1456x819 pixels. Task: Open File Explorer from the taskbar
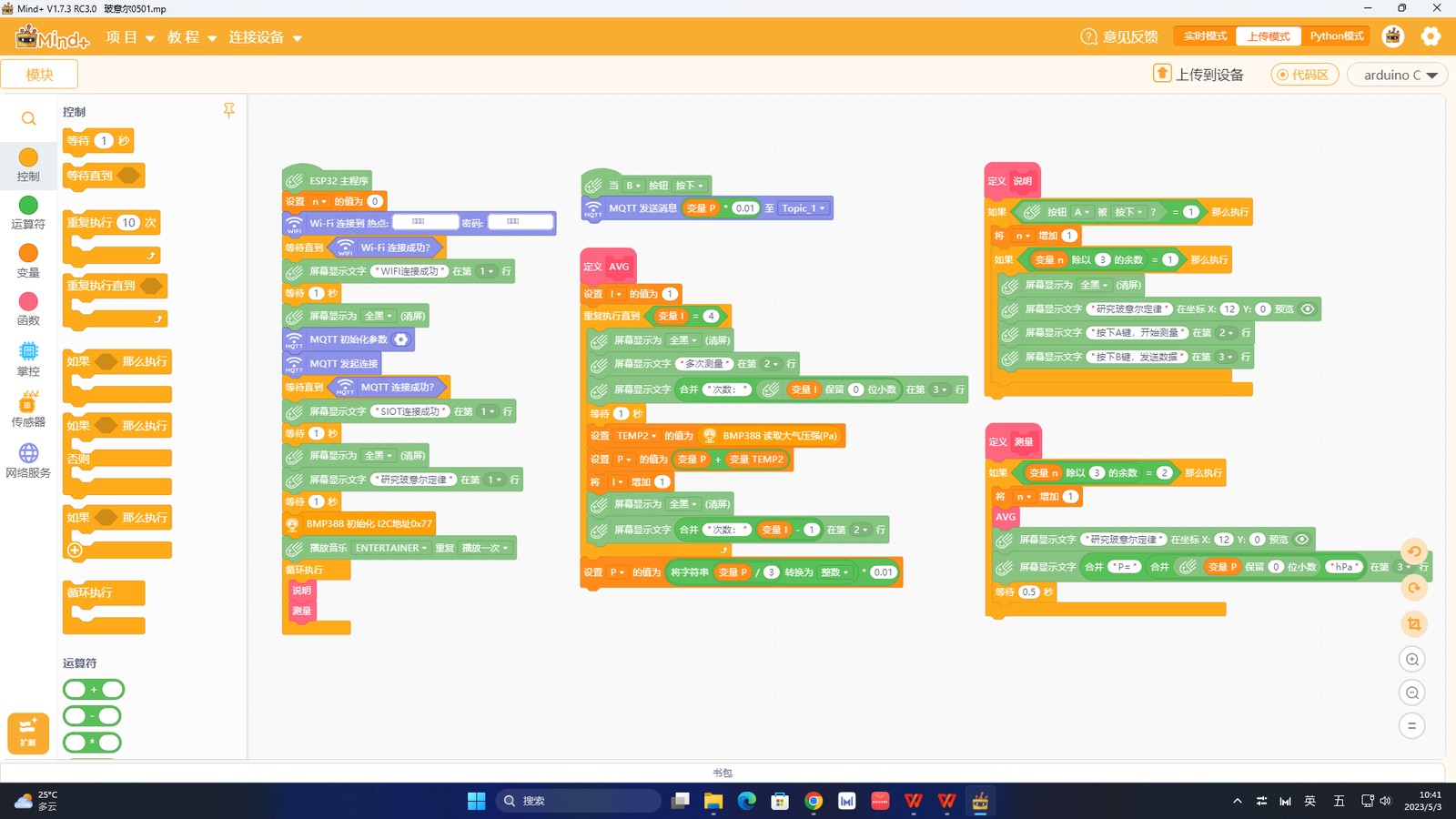[x=713, y=801]
